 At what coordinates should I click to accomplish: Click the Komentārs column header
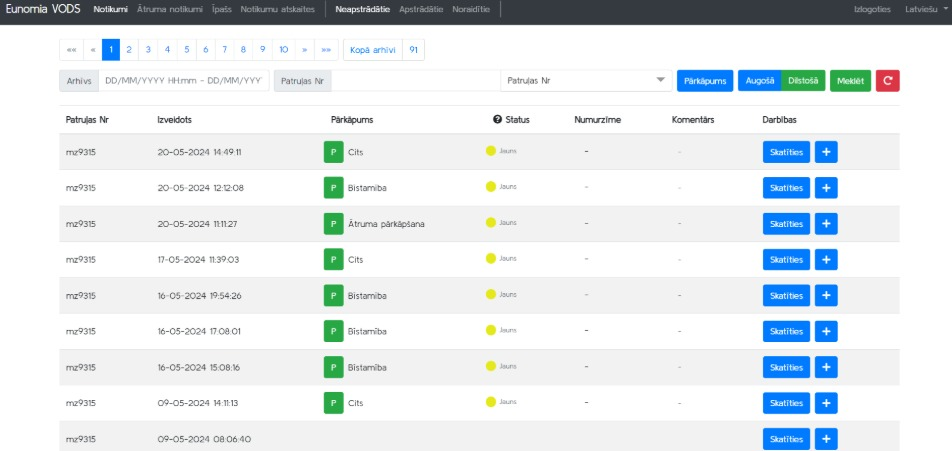point(693,120)
